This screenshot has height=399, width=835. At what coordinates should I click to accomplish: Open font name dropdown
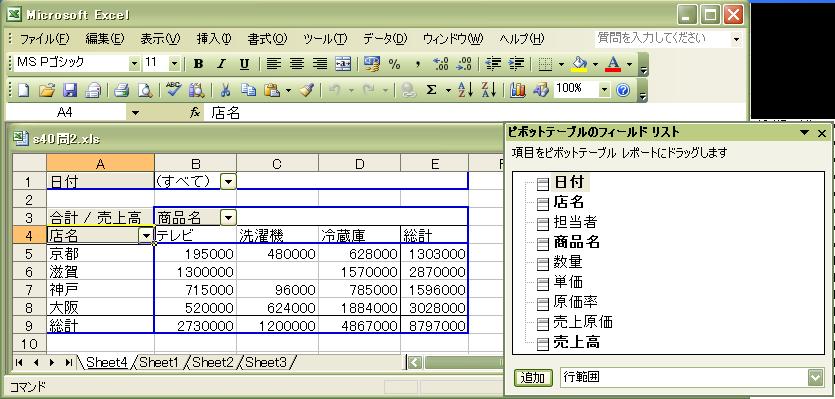point(134,64)
